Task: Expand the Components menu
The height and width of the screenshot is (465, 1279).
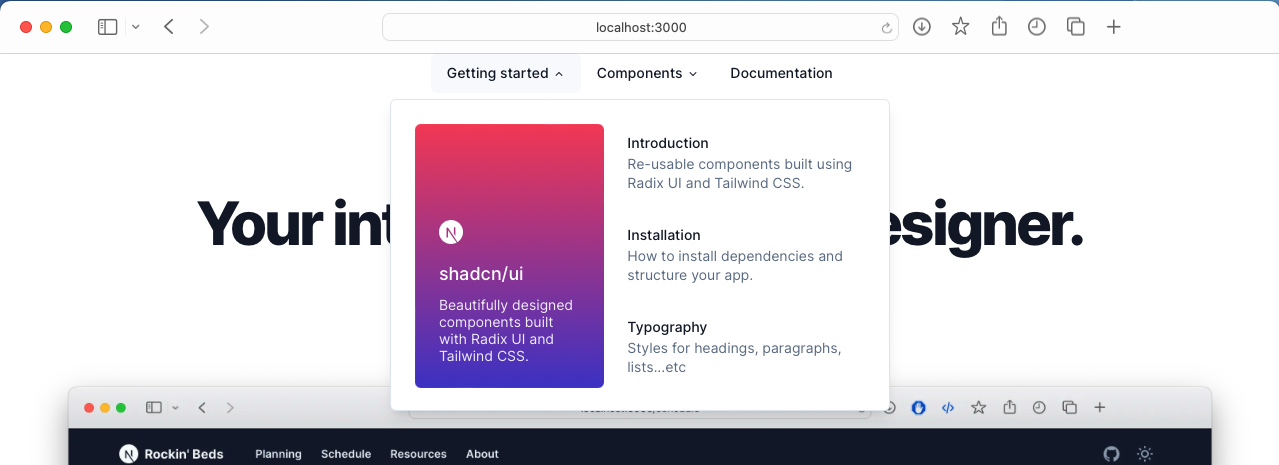Action: (x=647, y=73)
